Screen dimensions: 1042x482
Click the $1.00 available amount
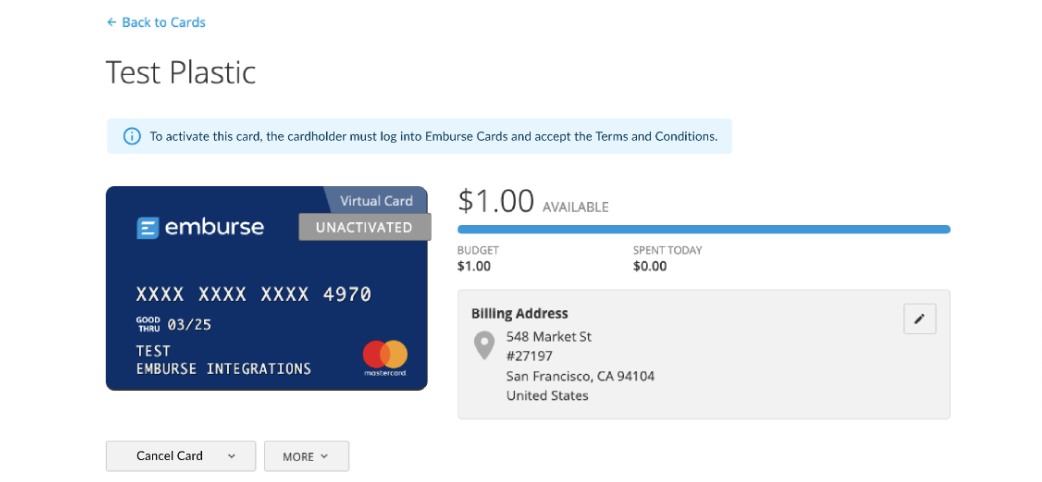point(496,201)
